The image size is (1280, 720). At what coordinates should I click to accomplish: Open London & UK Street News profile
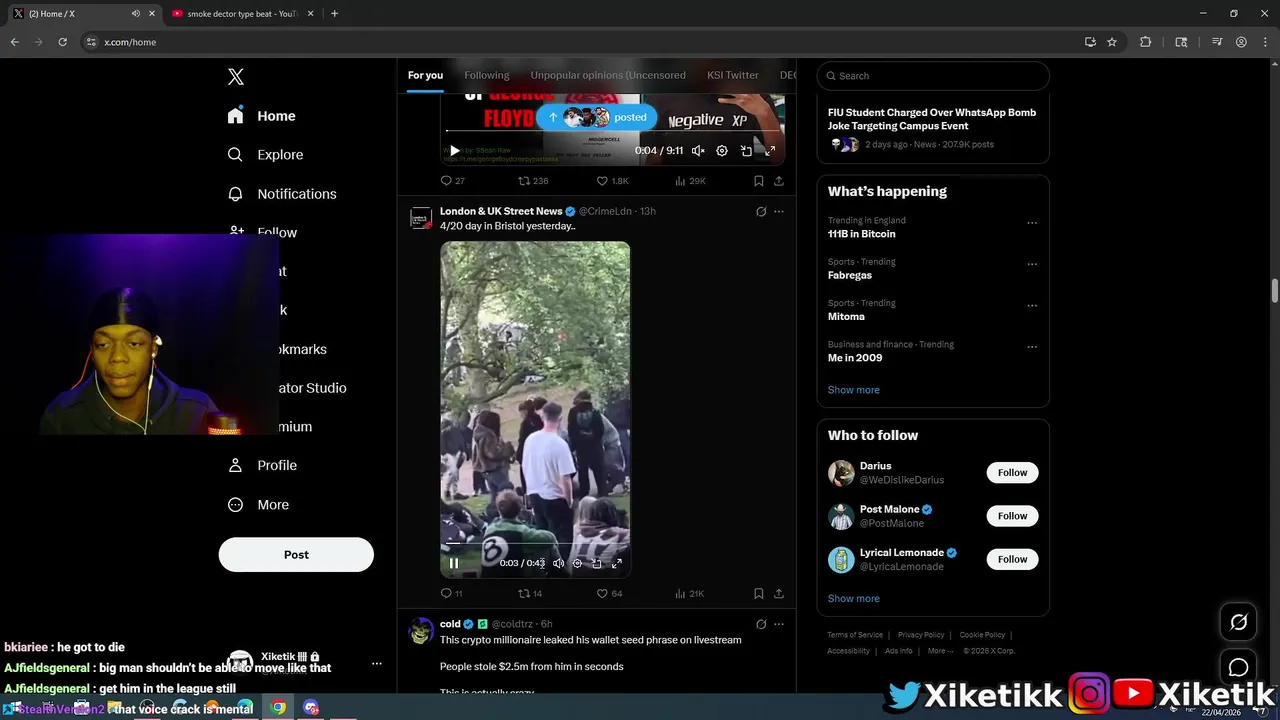click(501, 211)
